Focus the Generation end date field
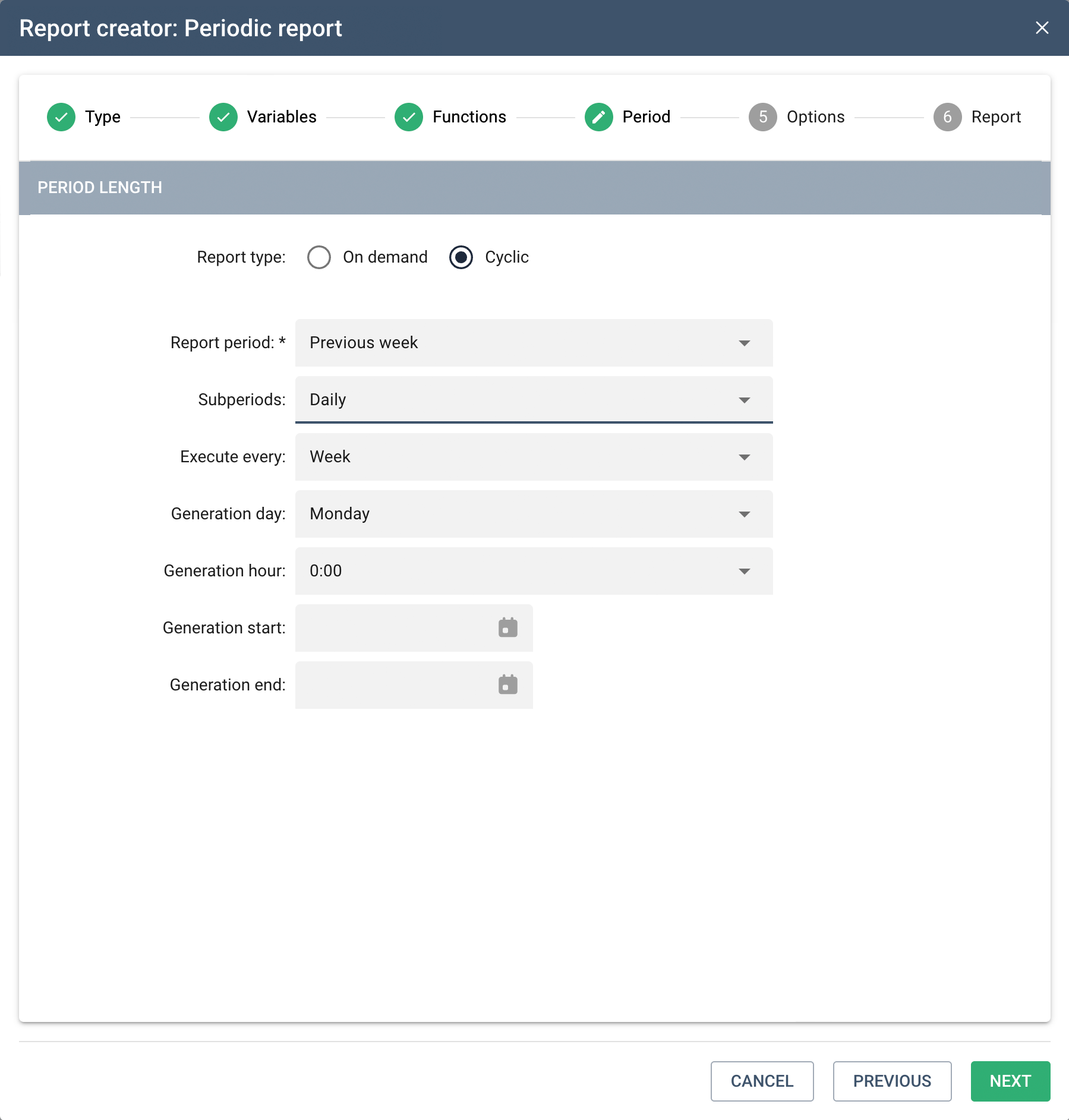 (x=414, y=685)
